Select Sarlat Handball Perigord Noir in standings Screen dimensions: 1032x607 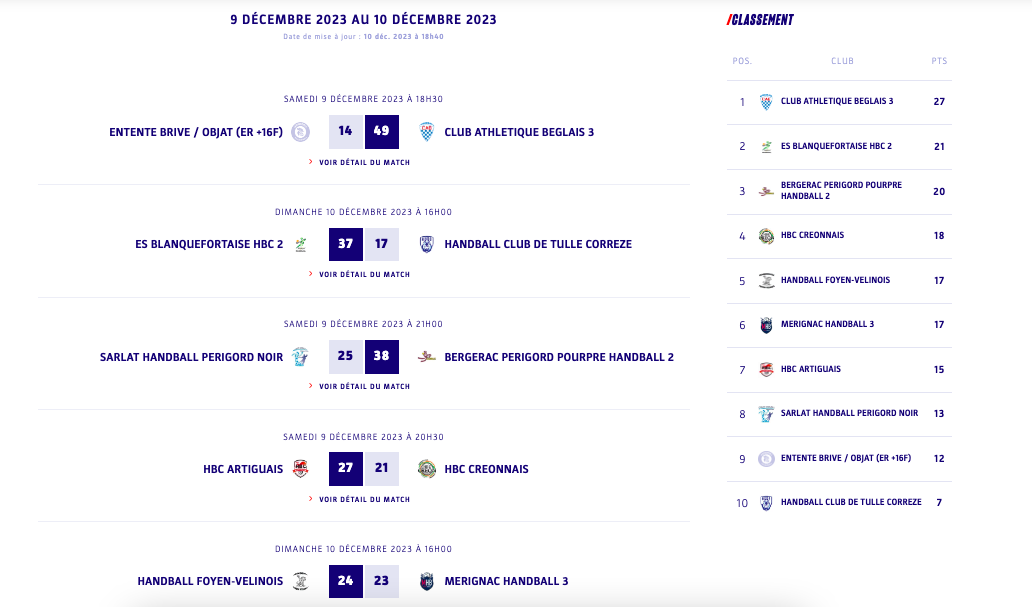[849, 414]
